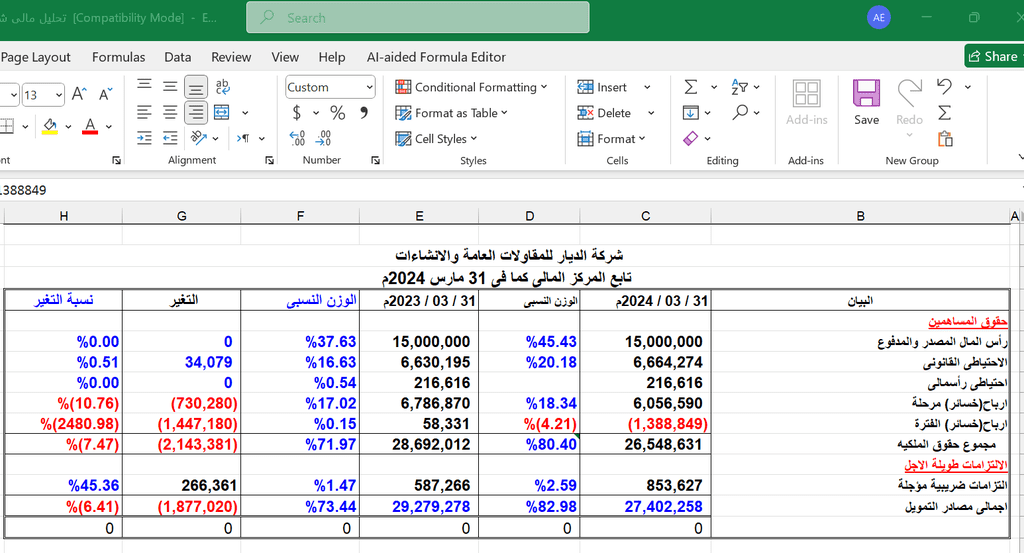The width and height of the screenshot is (1024, 553).
Task: Open Conditional Formatting menu
Action: pyautogui.click(x=472, y=87)
